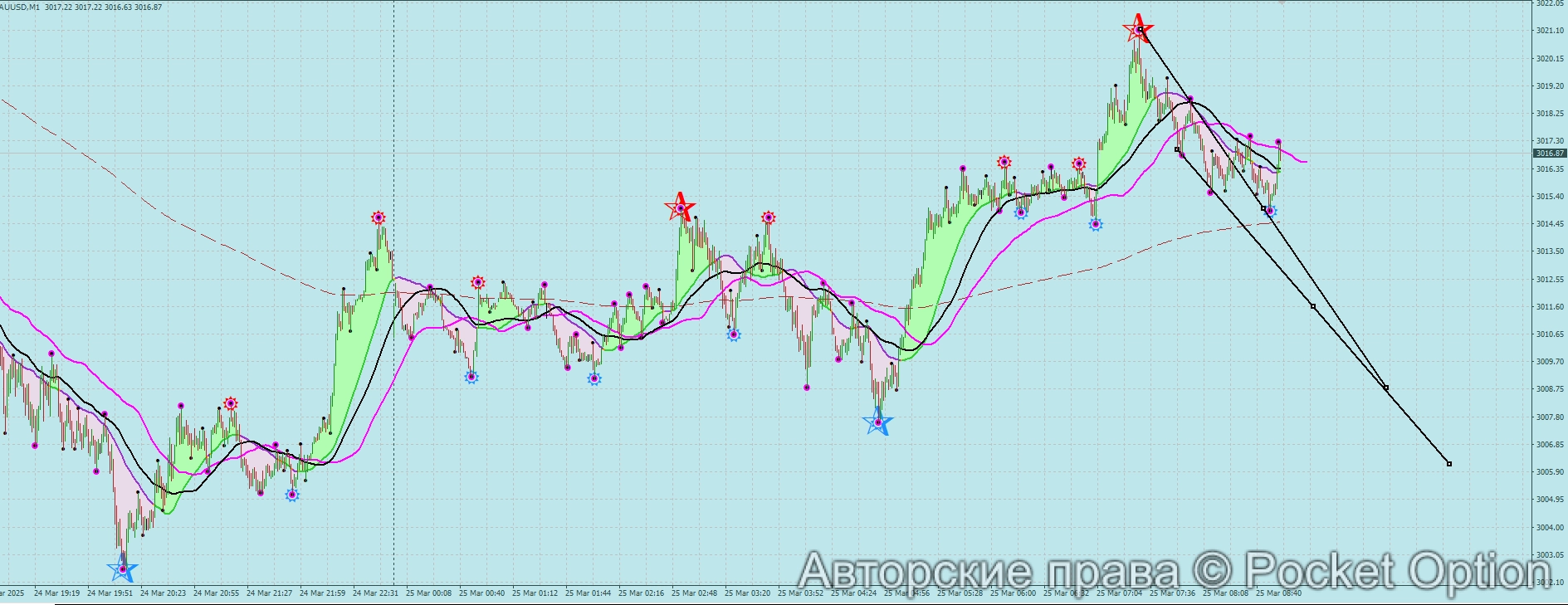The image size is (1568, 605).
Task: Select the red gear marker near 20:55
Action: point(231,404)
